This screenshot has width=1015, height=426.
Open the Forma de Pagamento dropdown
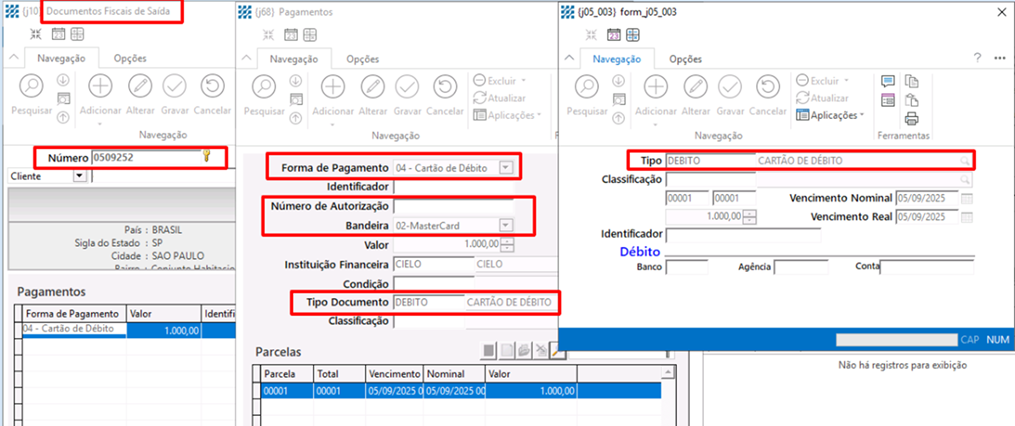point(506,167)
